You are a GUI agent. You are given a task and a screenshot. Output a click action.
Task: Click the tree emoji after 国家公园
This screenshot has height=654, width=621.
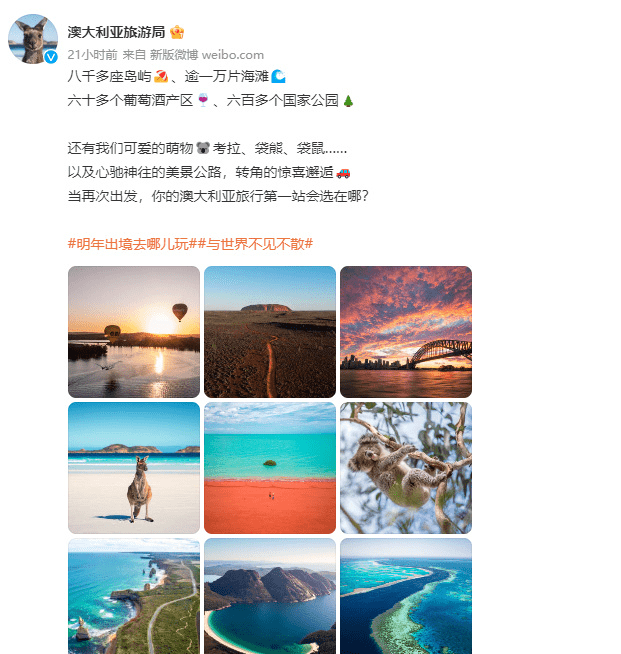coord(348,101)
